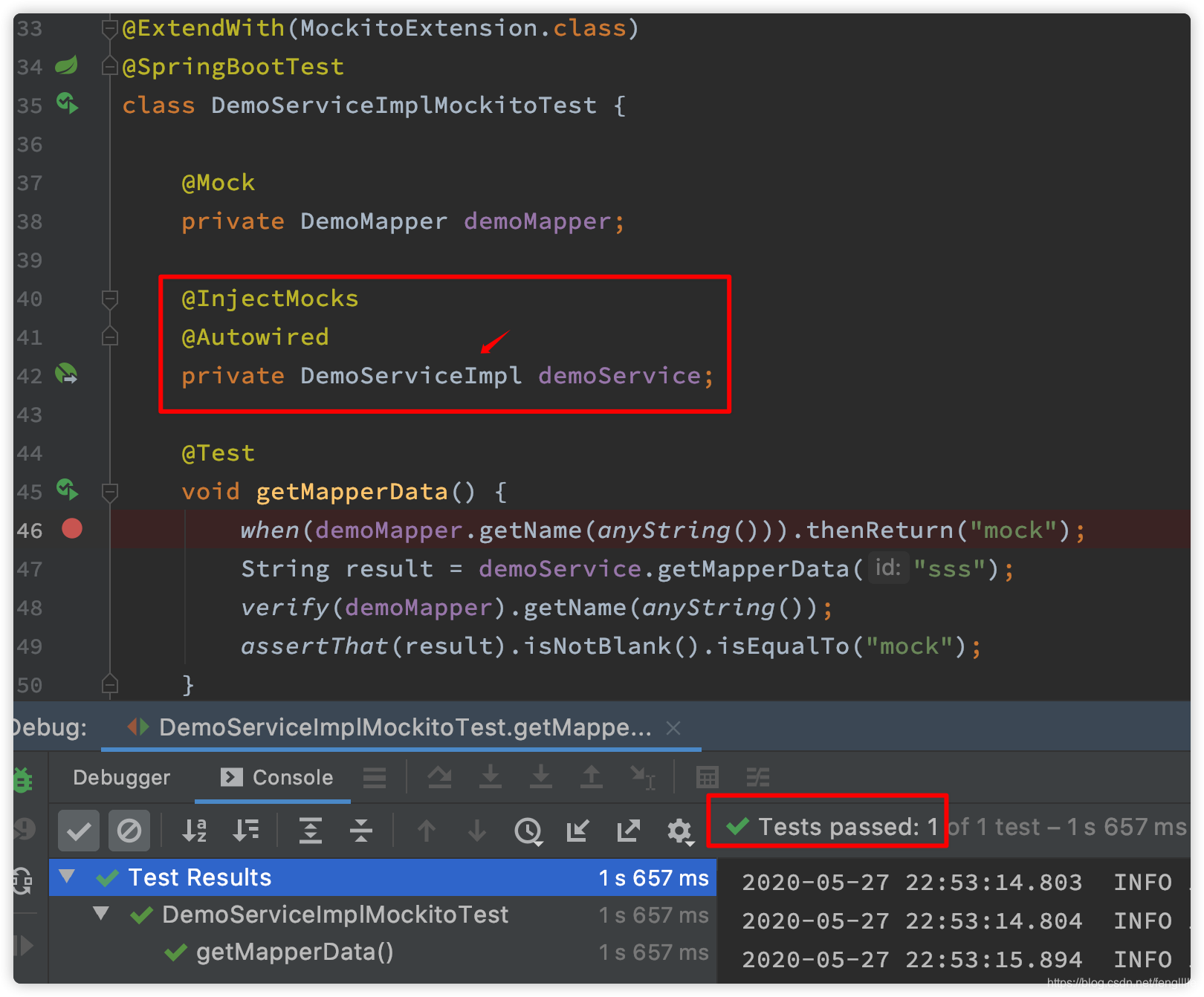1204x997 pixels.
Task: Click the Export Test Results icon
Action: 628,831
